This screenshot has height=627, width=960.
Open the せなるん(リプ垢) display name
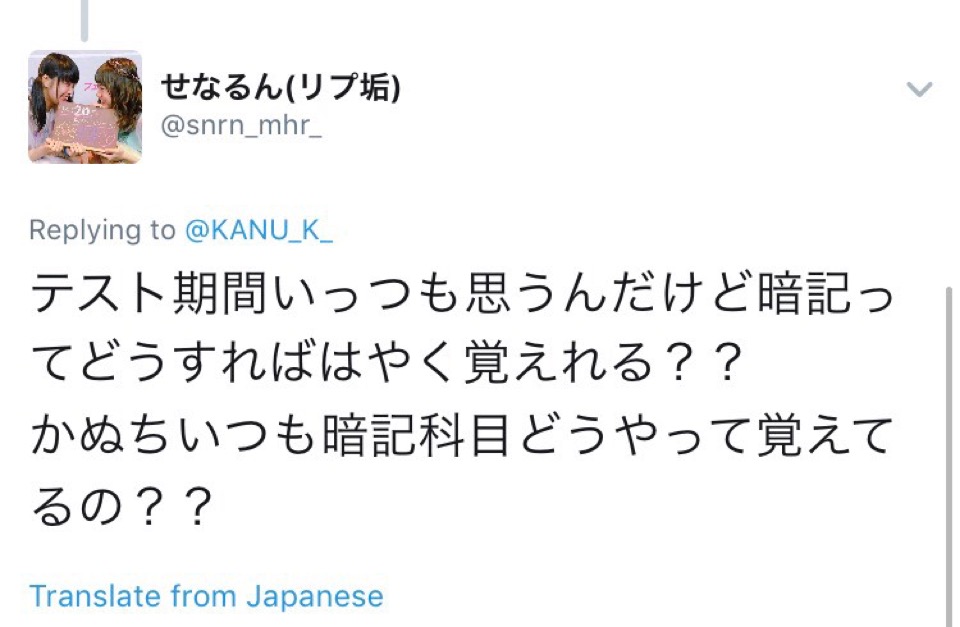[281, 88]
